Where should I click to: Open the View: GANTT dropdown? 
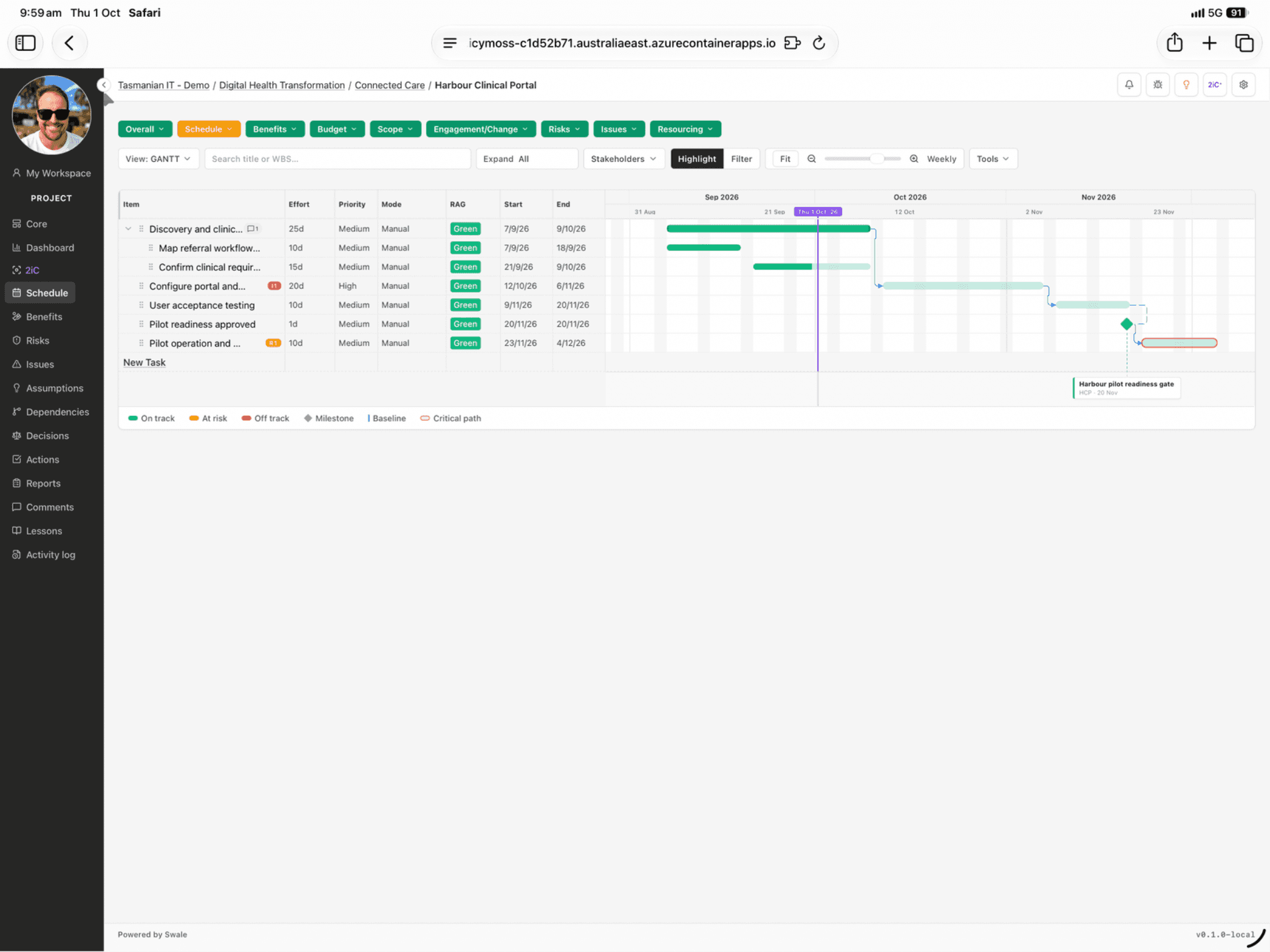[158, 159]
